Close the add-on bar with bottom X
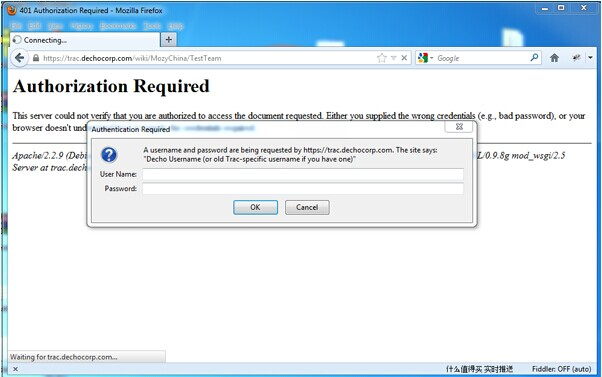Image resolution: width=602 pixels, height=377 pixels. tap(15, 369)
